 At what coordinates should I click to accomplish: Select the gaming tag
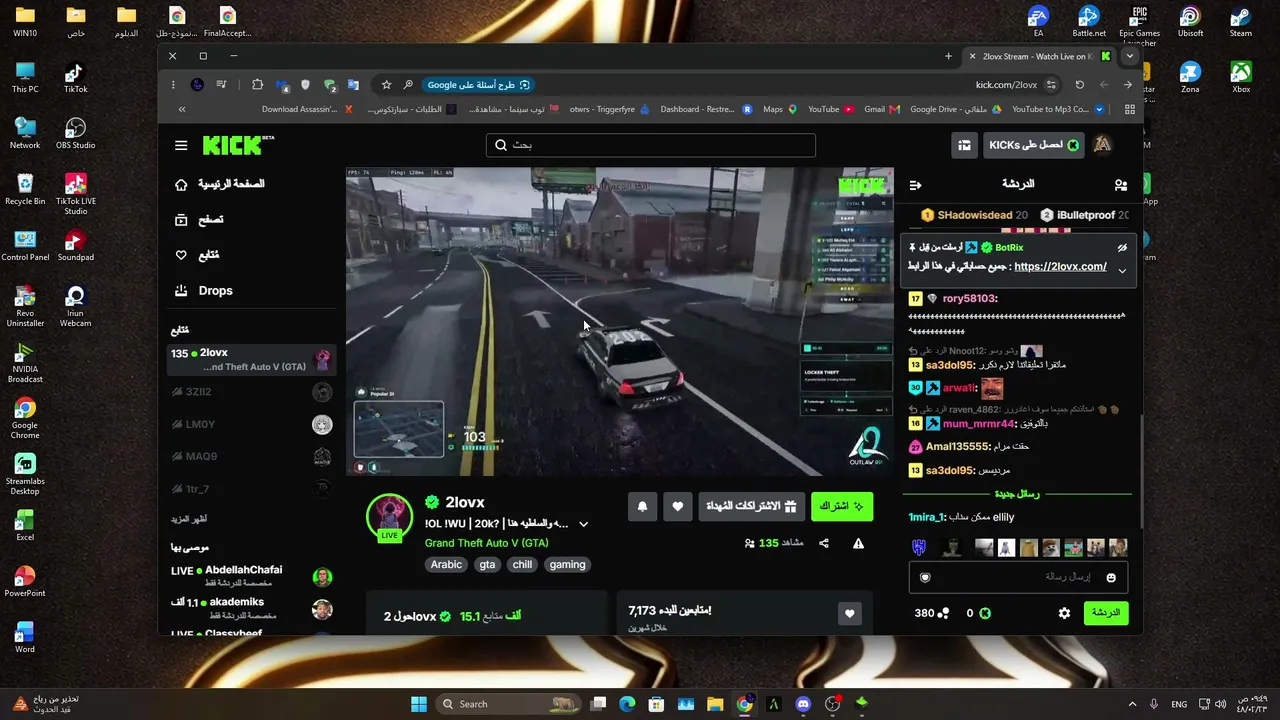(x=567, y=565)
